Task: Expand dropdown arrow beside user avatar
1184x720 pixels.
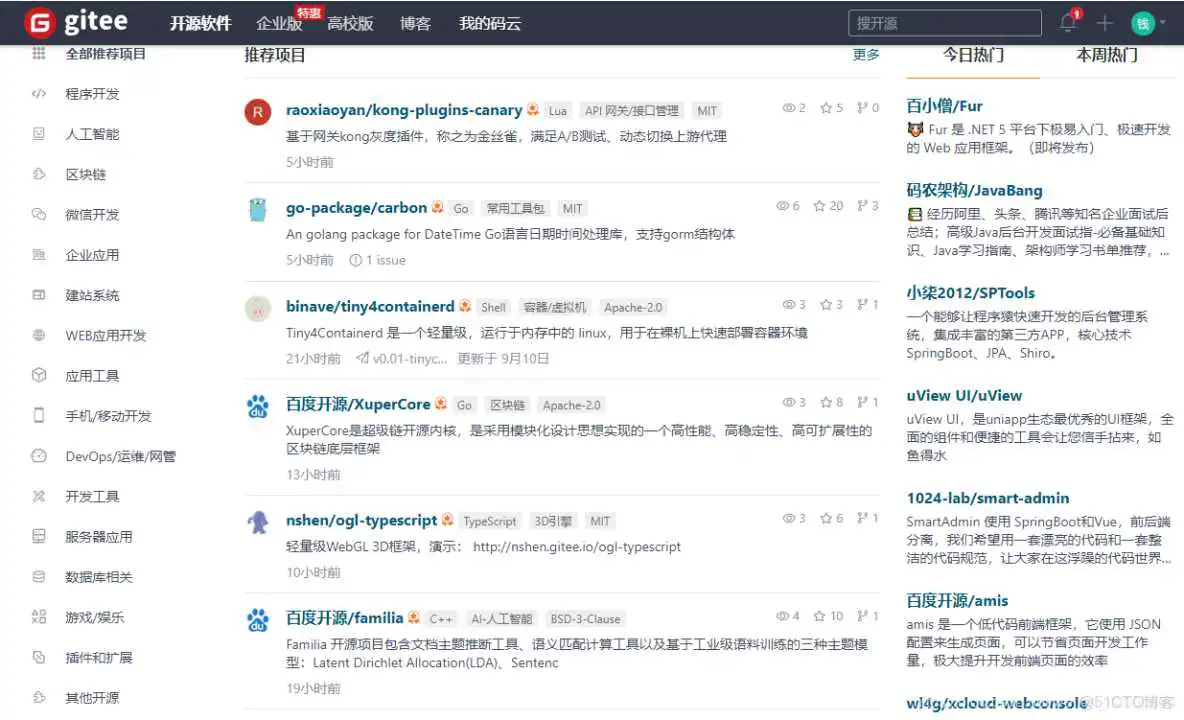Action: pos(1163,23)
